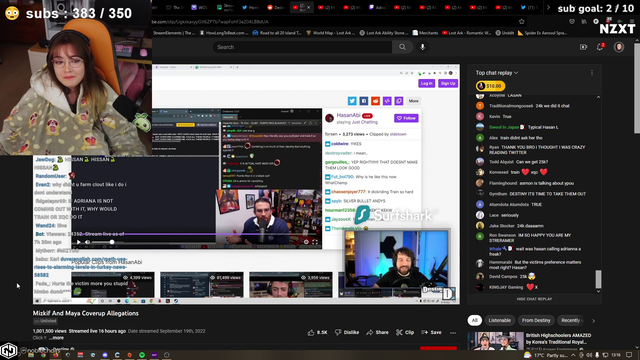
Task: Open the Spider Ex Aerosol Spra... bookmark
Action: coord(542,33)
